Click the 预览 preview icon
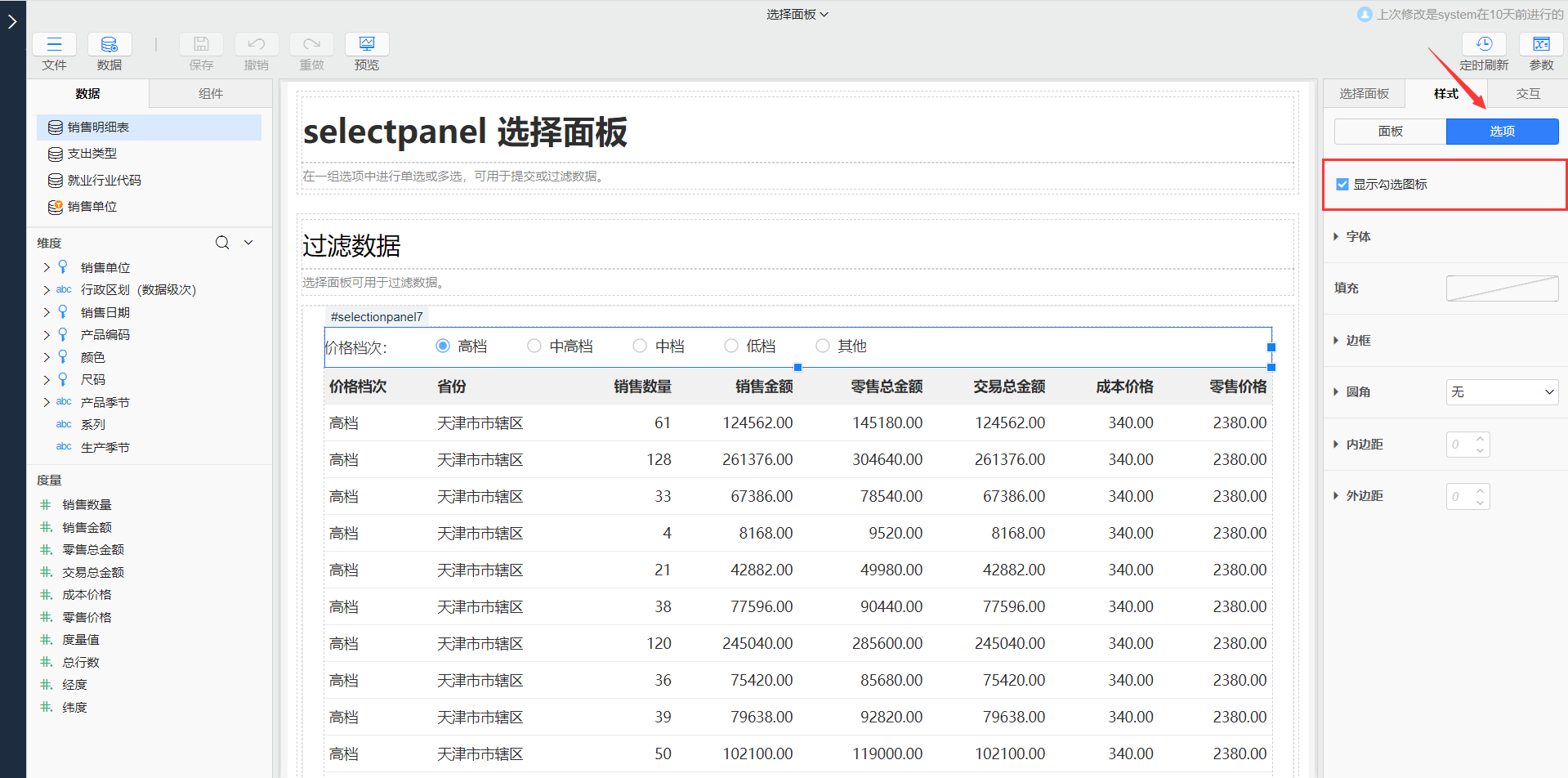This screenshot has width=1568, height=778. tap(367, 45)
